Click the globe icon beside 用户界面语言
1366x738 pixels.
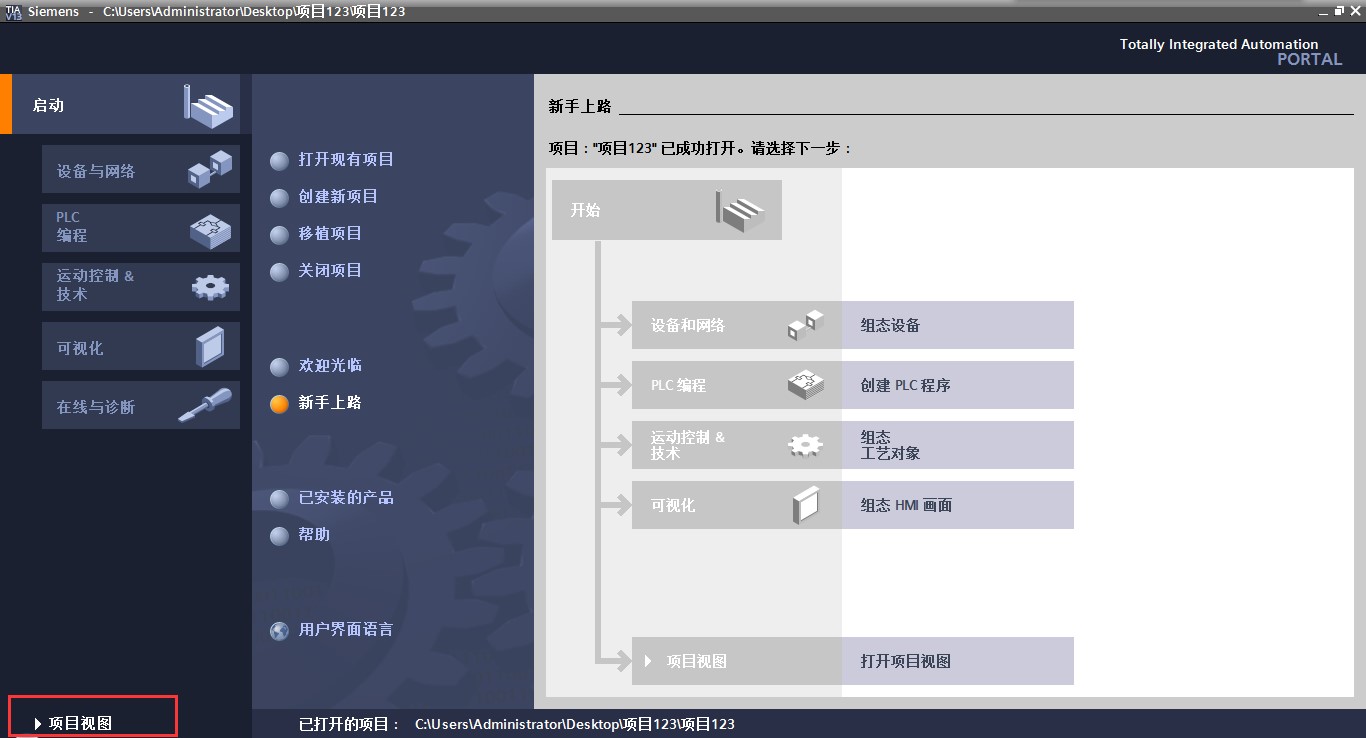pos(280,631)
